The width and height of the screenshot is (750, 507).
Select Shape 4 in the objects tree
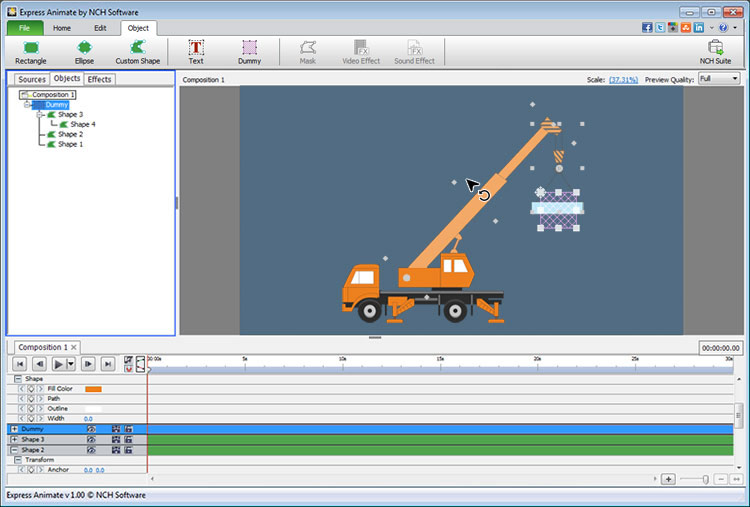pyautogui.click(x=82, y=124)
